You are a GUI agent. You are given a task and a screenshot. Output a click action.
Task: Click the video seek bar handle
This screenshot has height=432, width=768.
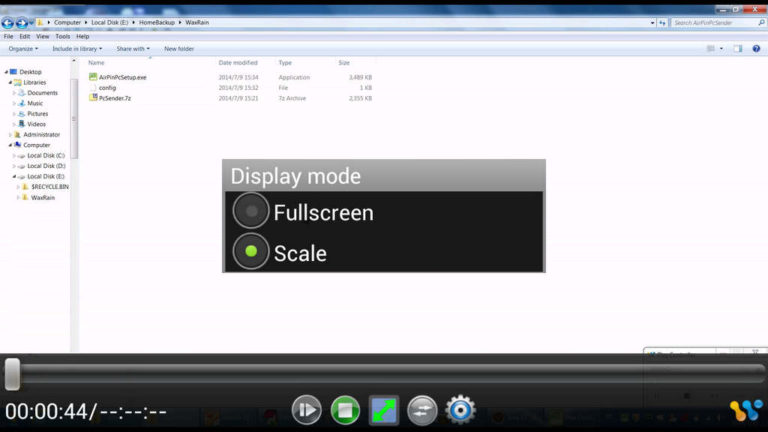pyautogui.click(x=12, y=374)
